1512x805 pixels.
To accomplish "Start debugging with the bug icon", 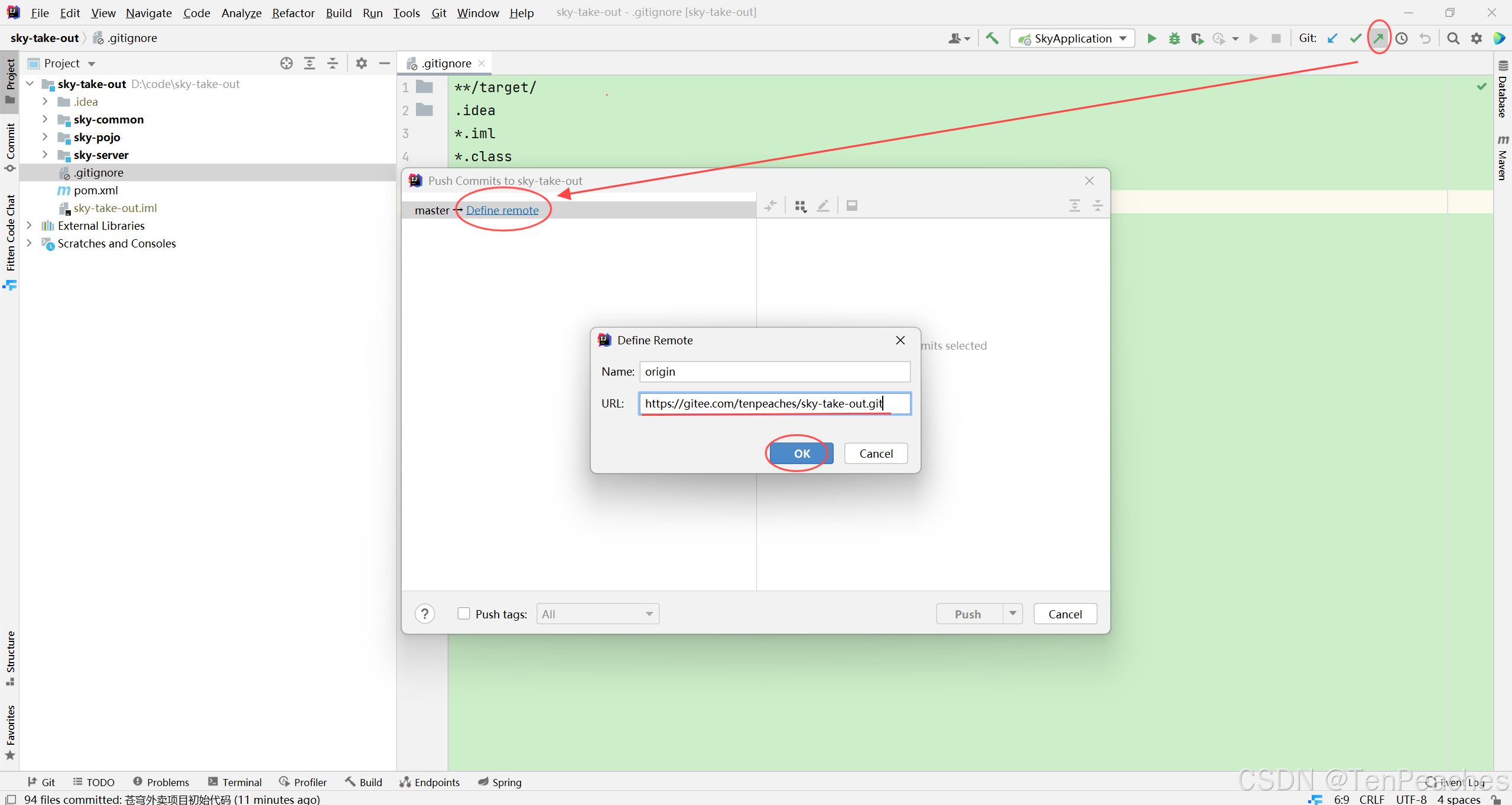I will [x=1174, y=38].
